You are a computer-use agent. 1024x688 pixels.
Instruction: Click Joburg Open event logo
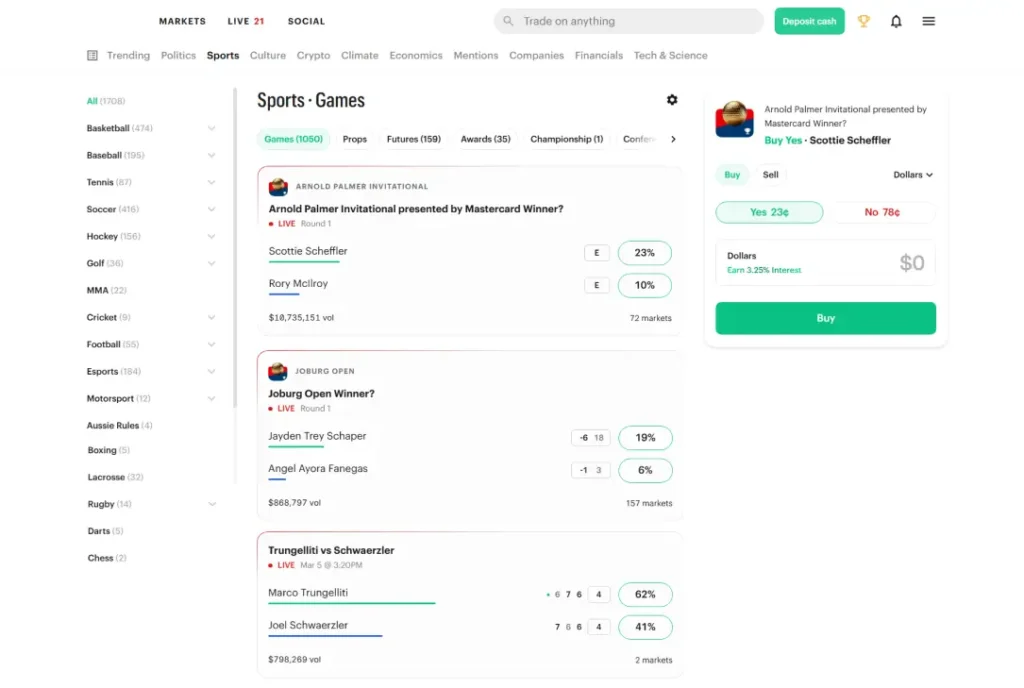point(278,371)
